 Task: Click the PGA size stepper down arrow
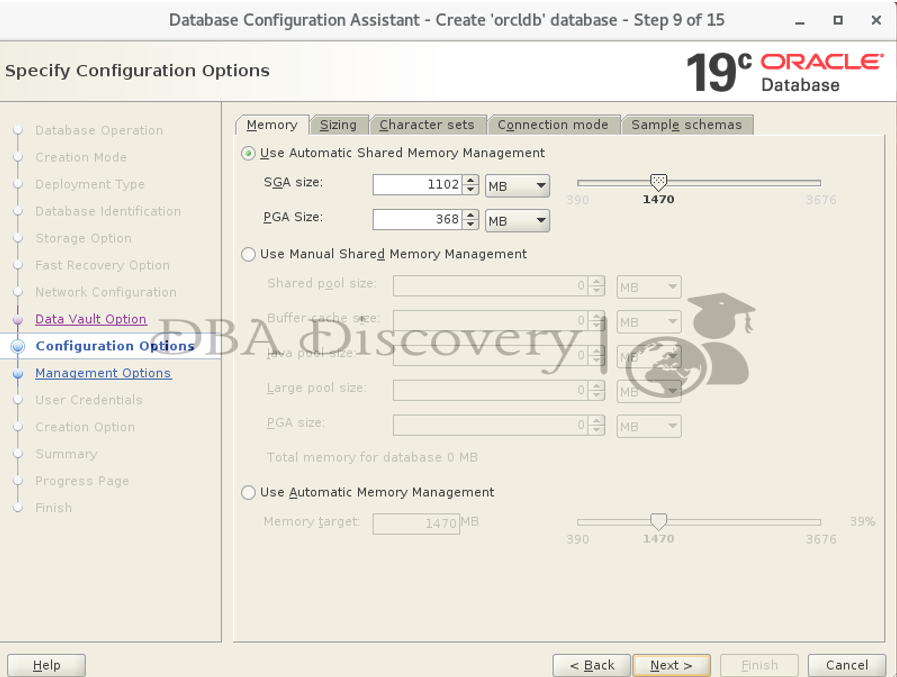471,225
